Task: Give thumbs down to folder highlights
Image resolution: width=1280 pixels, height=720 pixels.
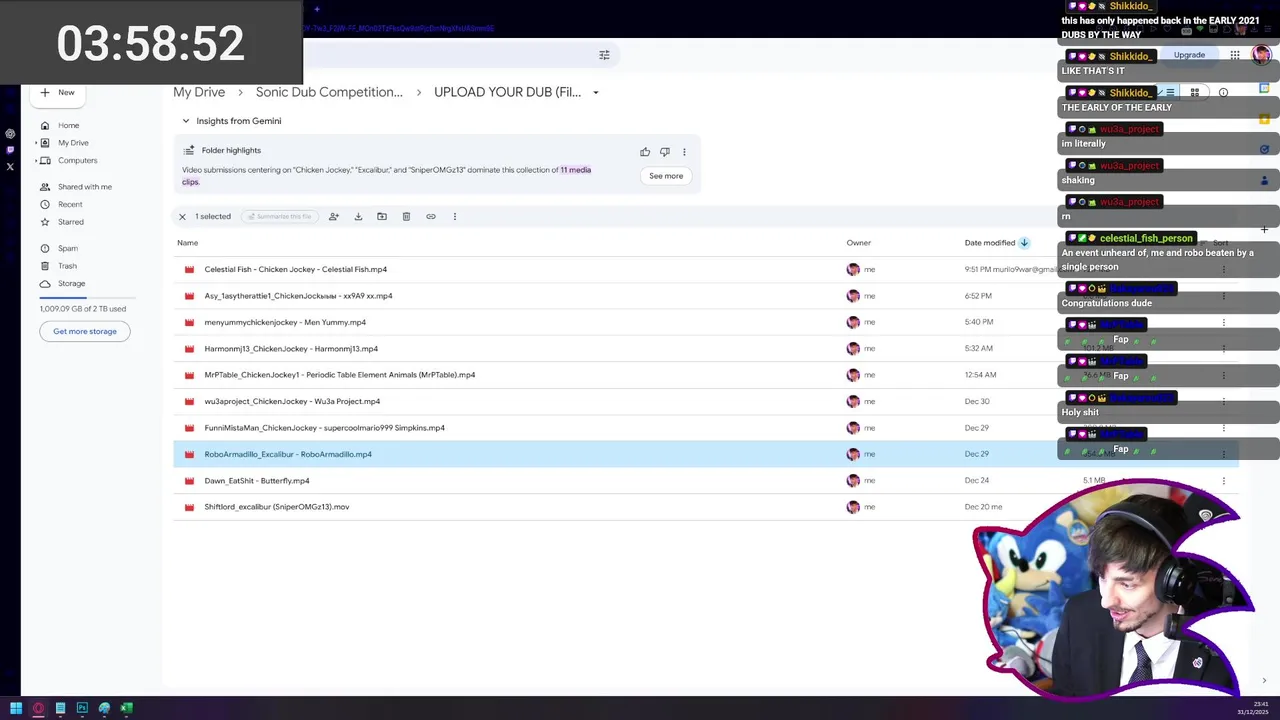Action: coord(664,152)
